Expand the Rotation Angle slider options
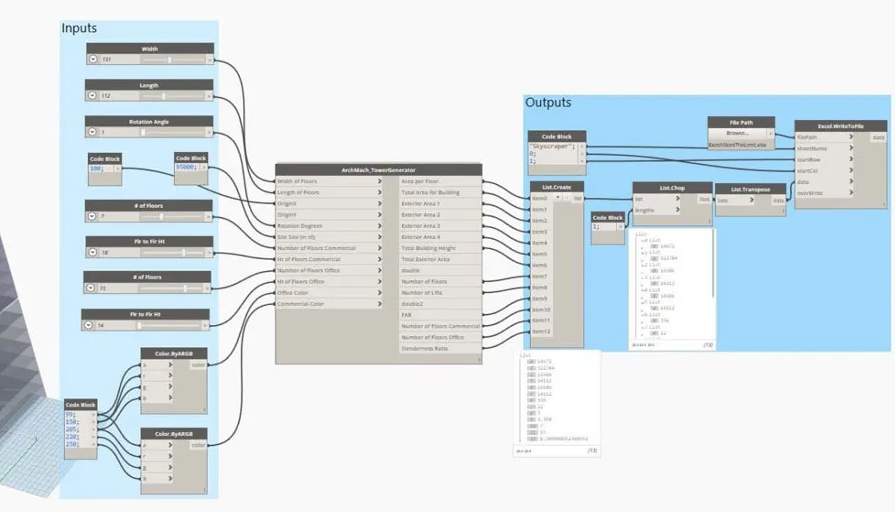895x512 pixels. [92, 132]
